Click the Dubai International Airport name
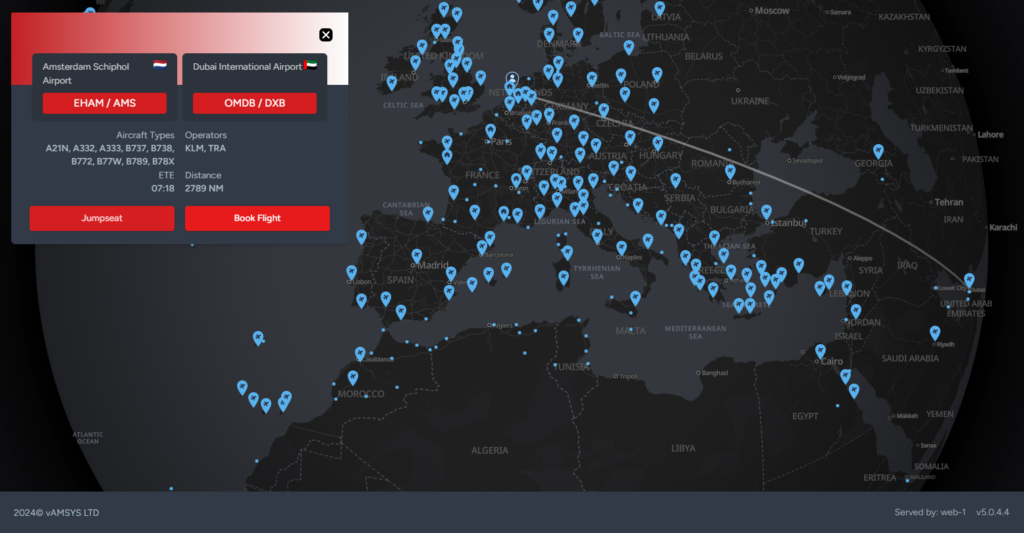Viewport: 1024px width, 533px height. pos(247,67)
